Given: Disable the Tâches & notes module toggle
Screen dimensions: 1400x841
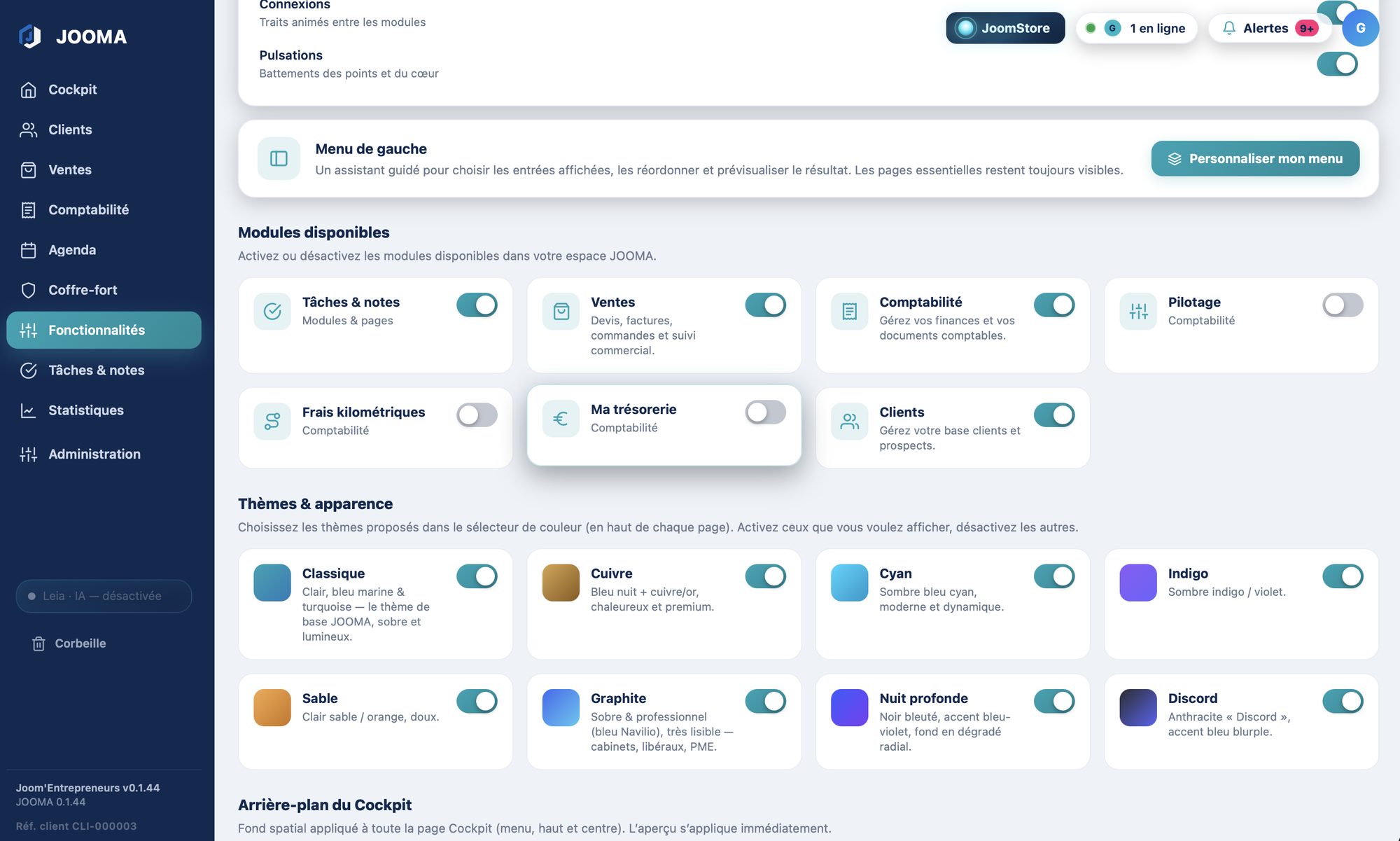Looking at the screenshot, I should (477, 305).
